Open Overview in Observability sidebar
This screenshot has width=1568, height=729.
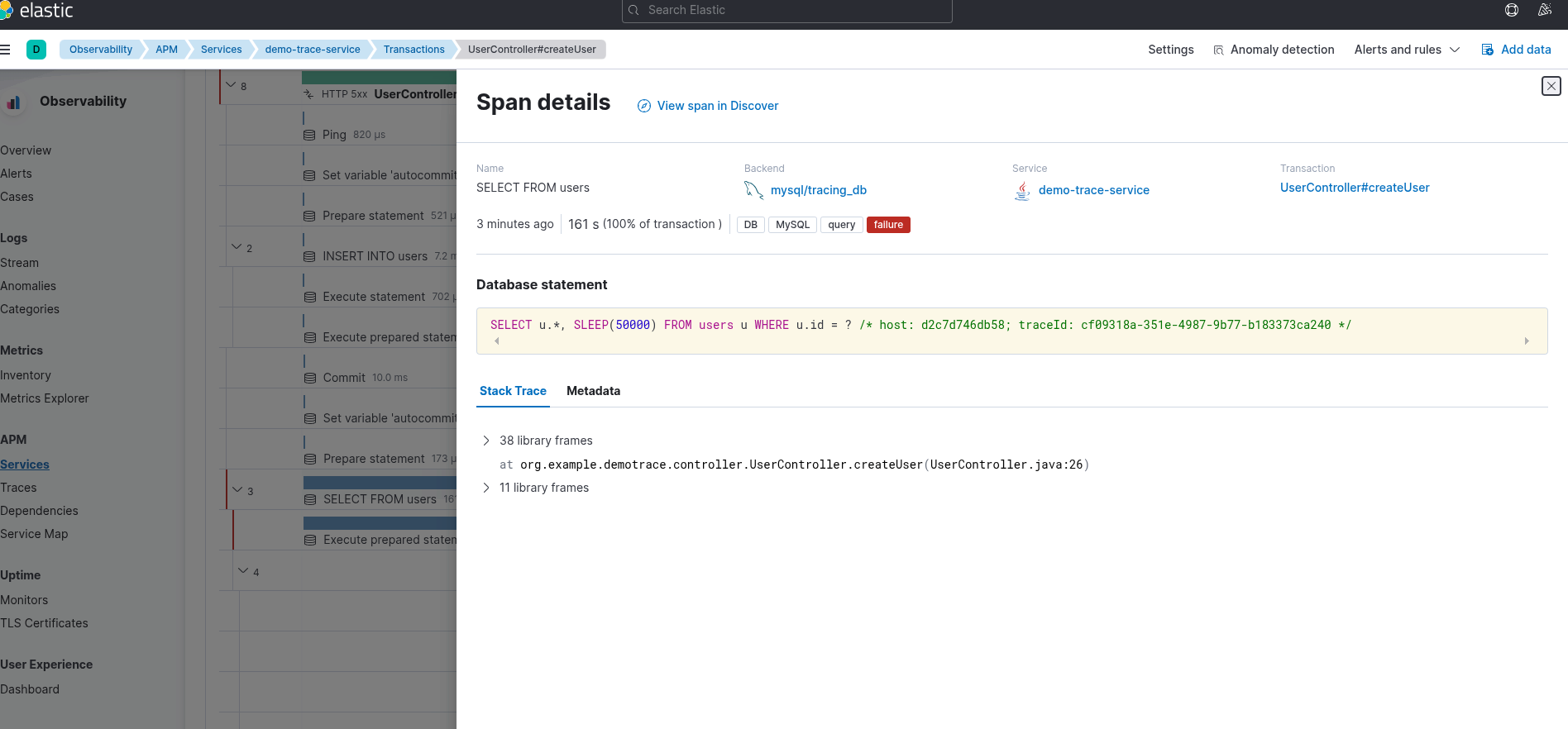26,150
